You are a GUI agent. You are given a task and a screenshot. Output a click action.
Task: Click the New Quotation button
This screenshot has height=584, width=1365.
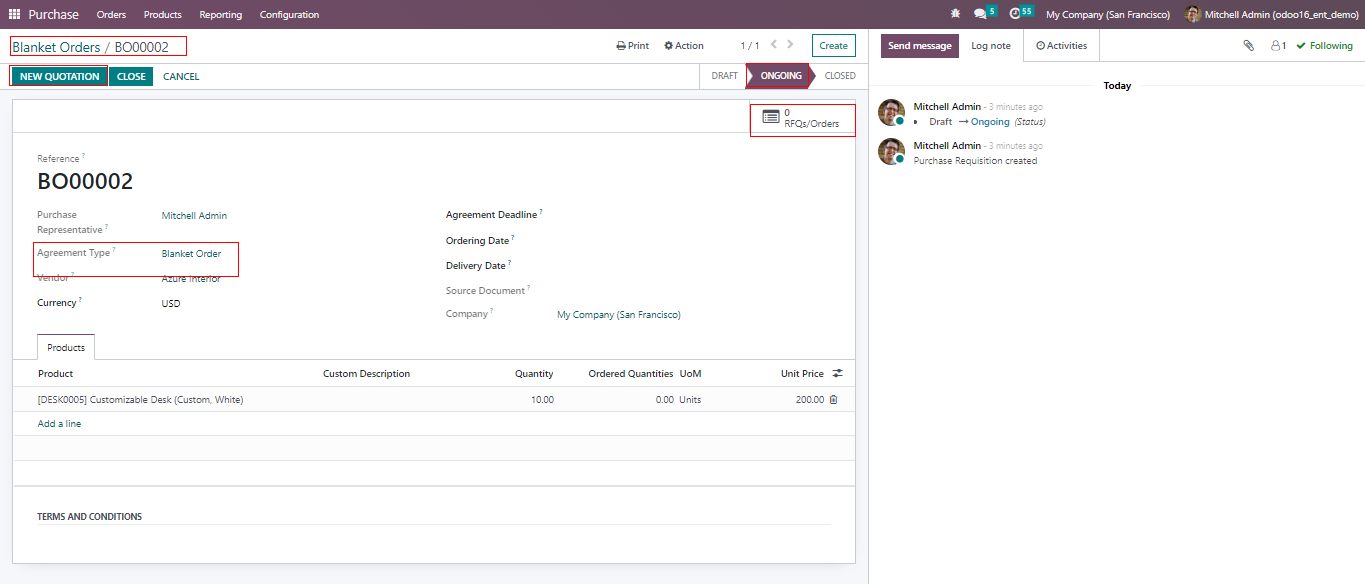pyautogui.click(x=59, y=77)
